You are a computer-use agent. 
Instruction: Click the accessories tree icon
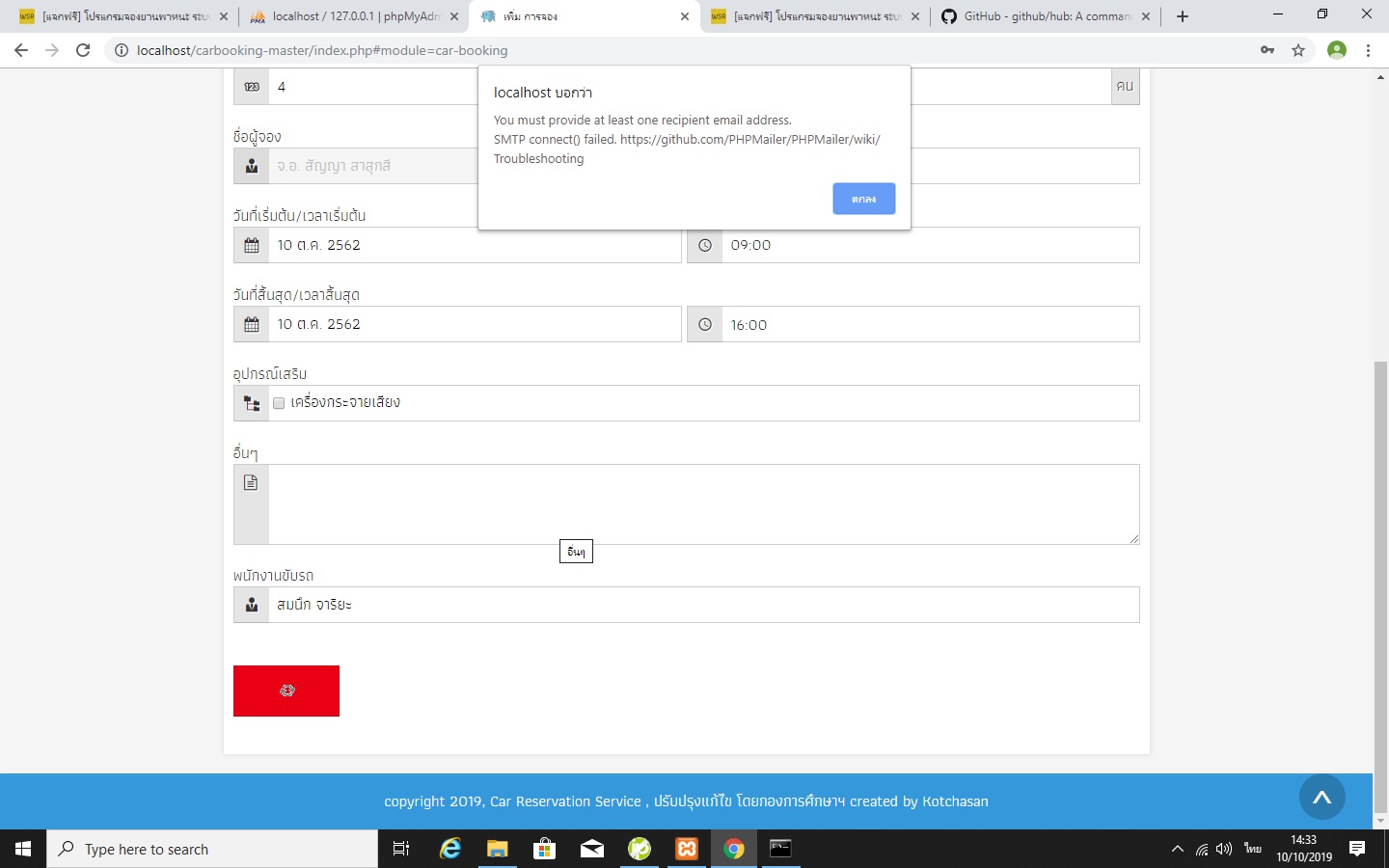(x=252, y=403)
